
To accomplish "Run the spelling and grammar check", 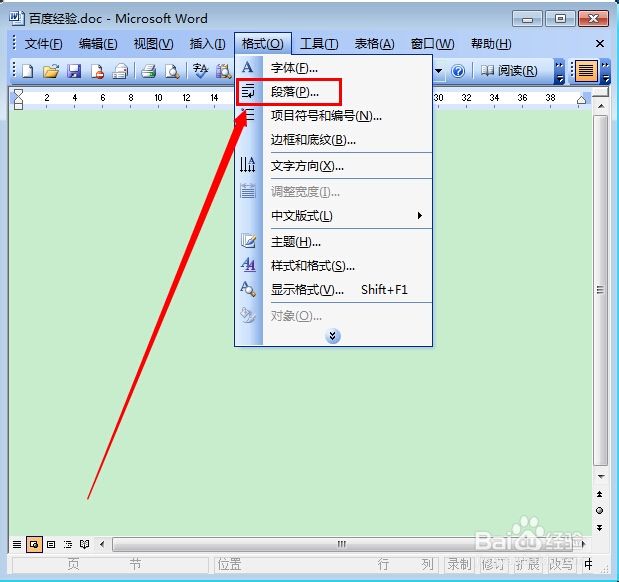I will (x=200, y=71).
